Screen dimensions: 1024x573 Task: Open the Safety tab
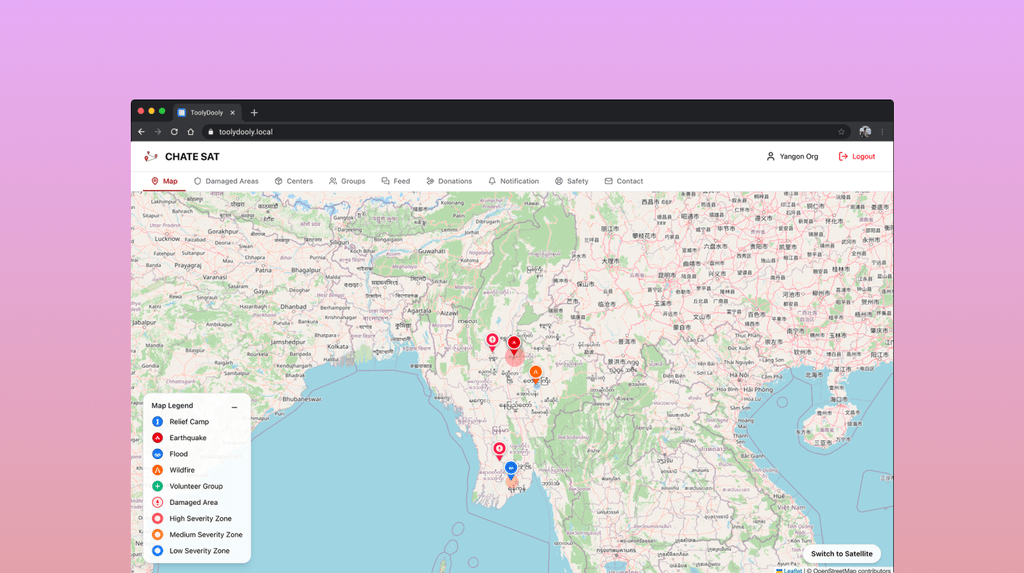pyautogui.click(x=571, y=181)
